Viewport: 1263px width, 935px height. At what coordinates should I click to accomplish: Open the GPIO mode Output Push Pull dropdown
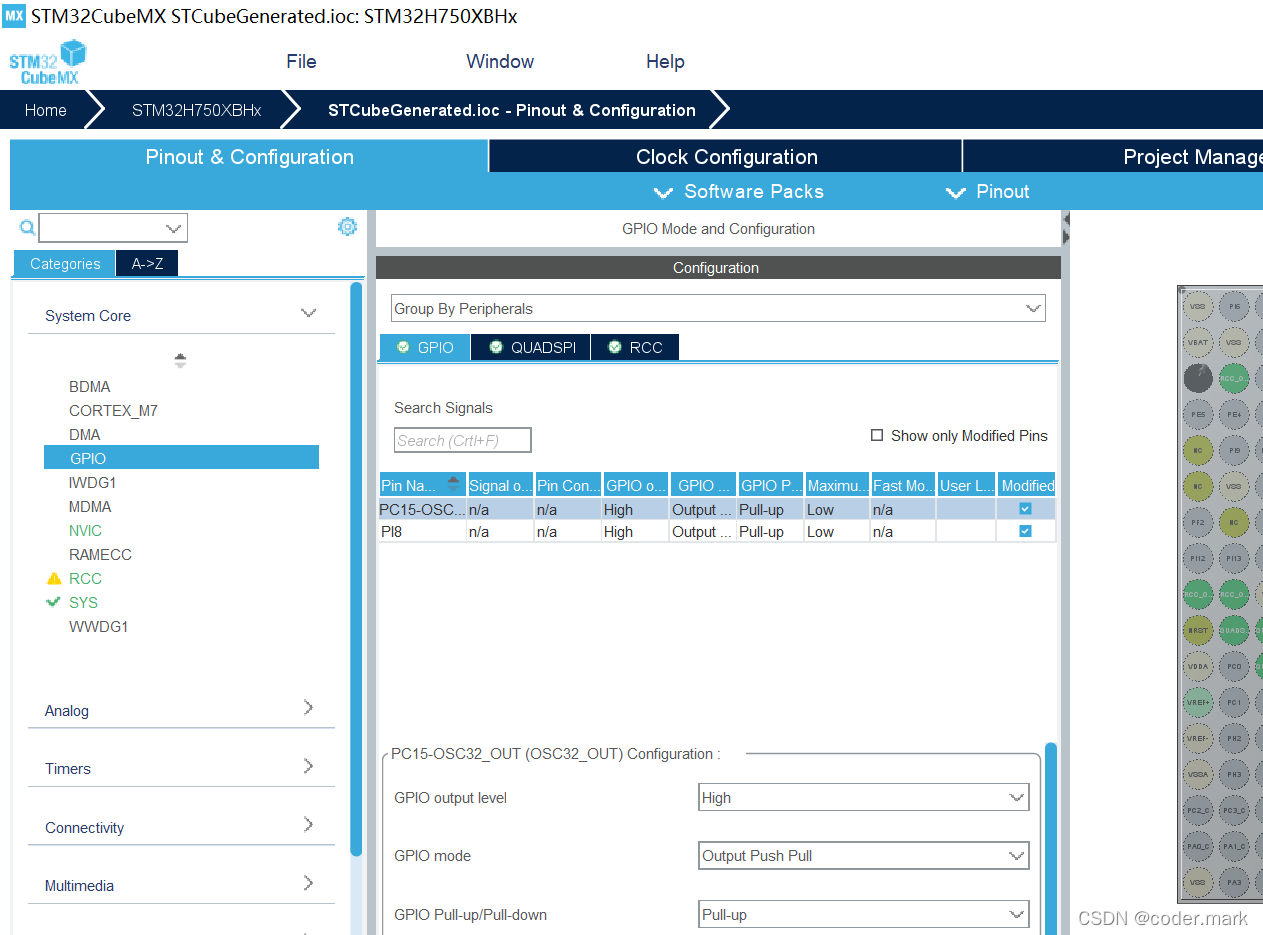click(x=864, y=856)
